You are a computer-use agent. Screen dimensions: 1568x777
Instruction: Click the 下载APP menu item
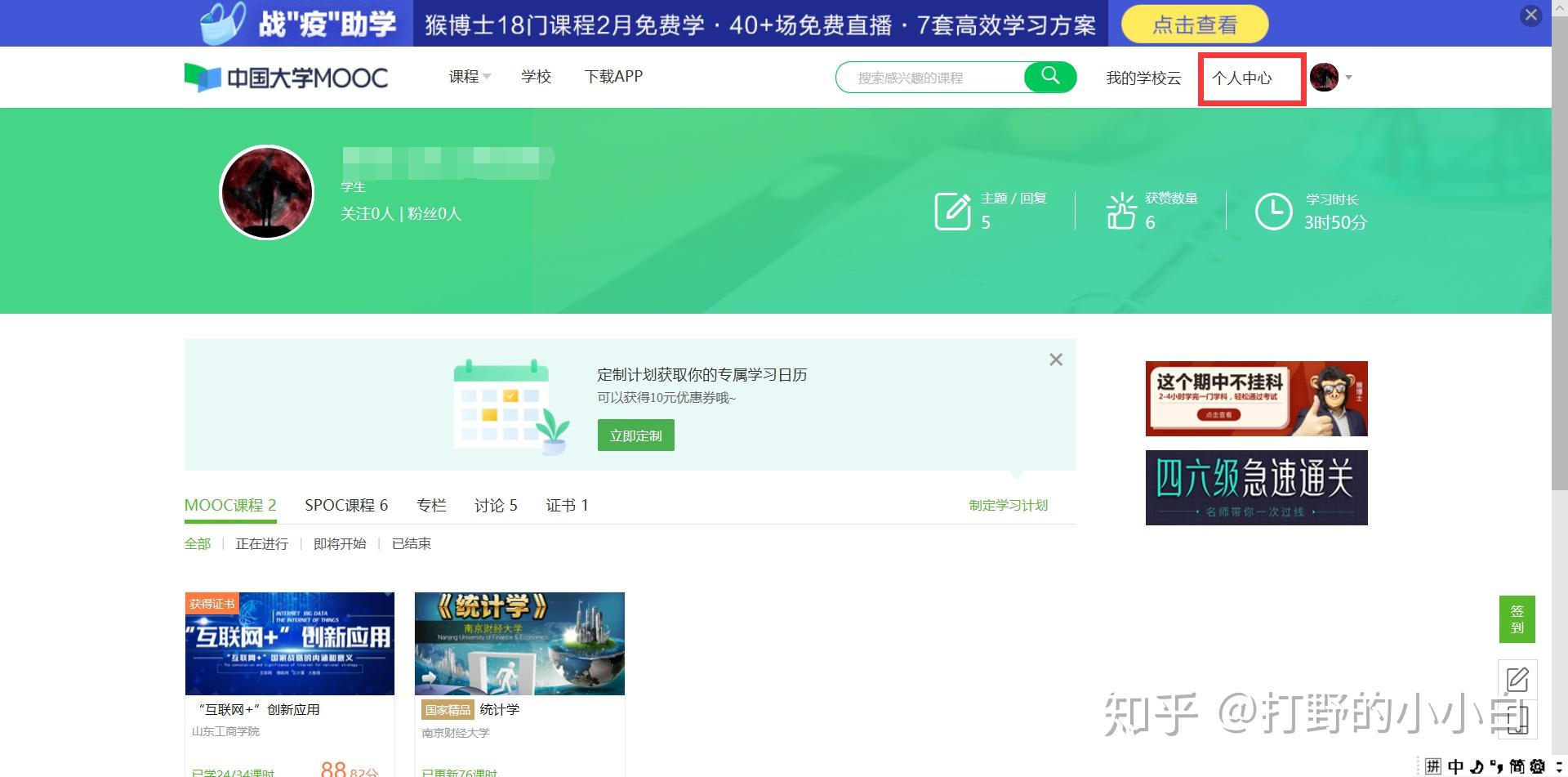(613, 77)
